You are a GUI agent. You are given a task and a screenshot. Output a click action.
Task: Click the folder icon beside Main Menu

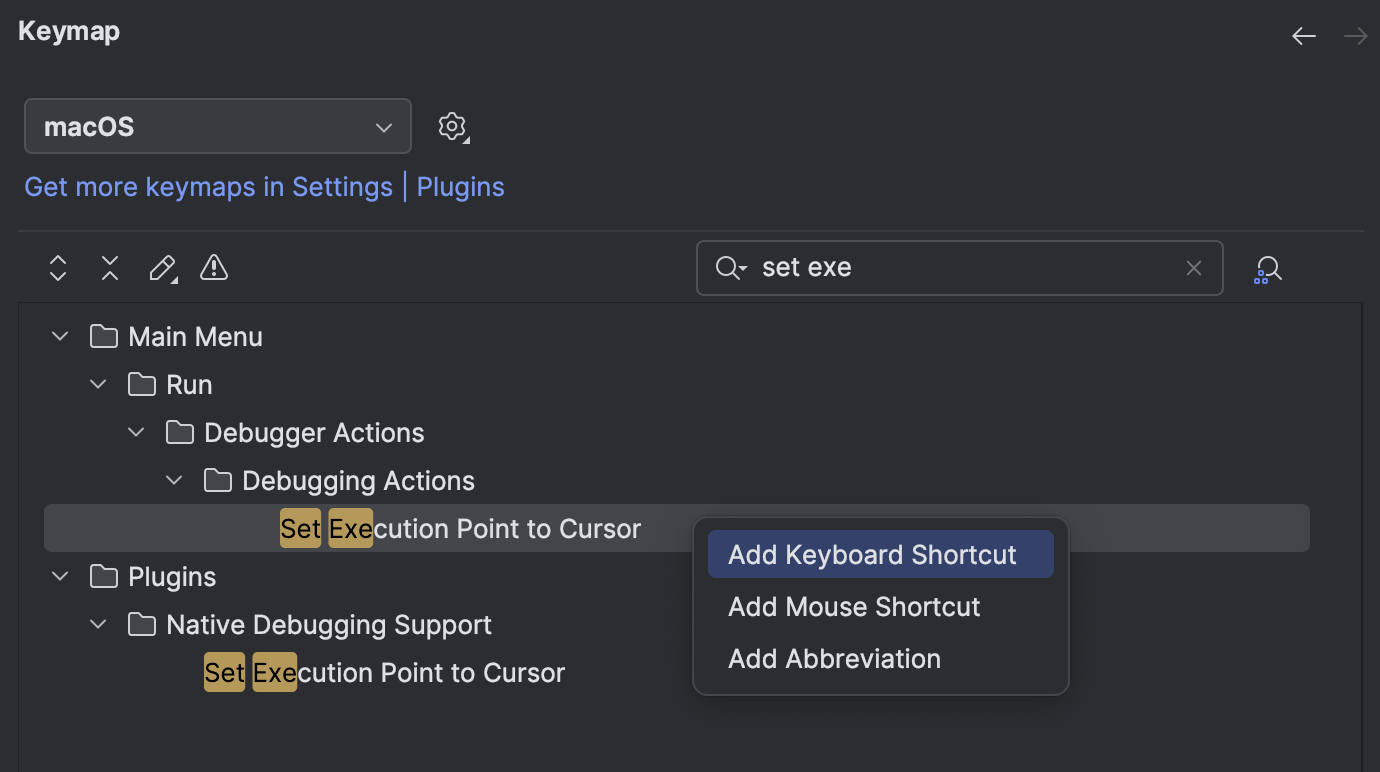[x=103, y=336]
